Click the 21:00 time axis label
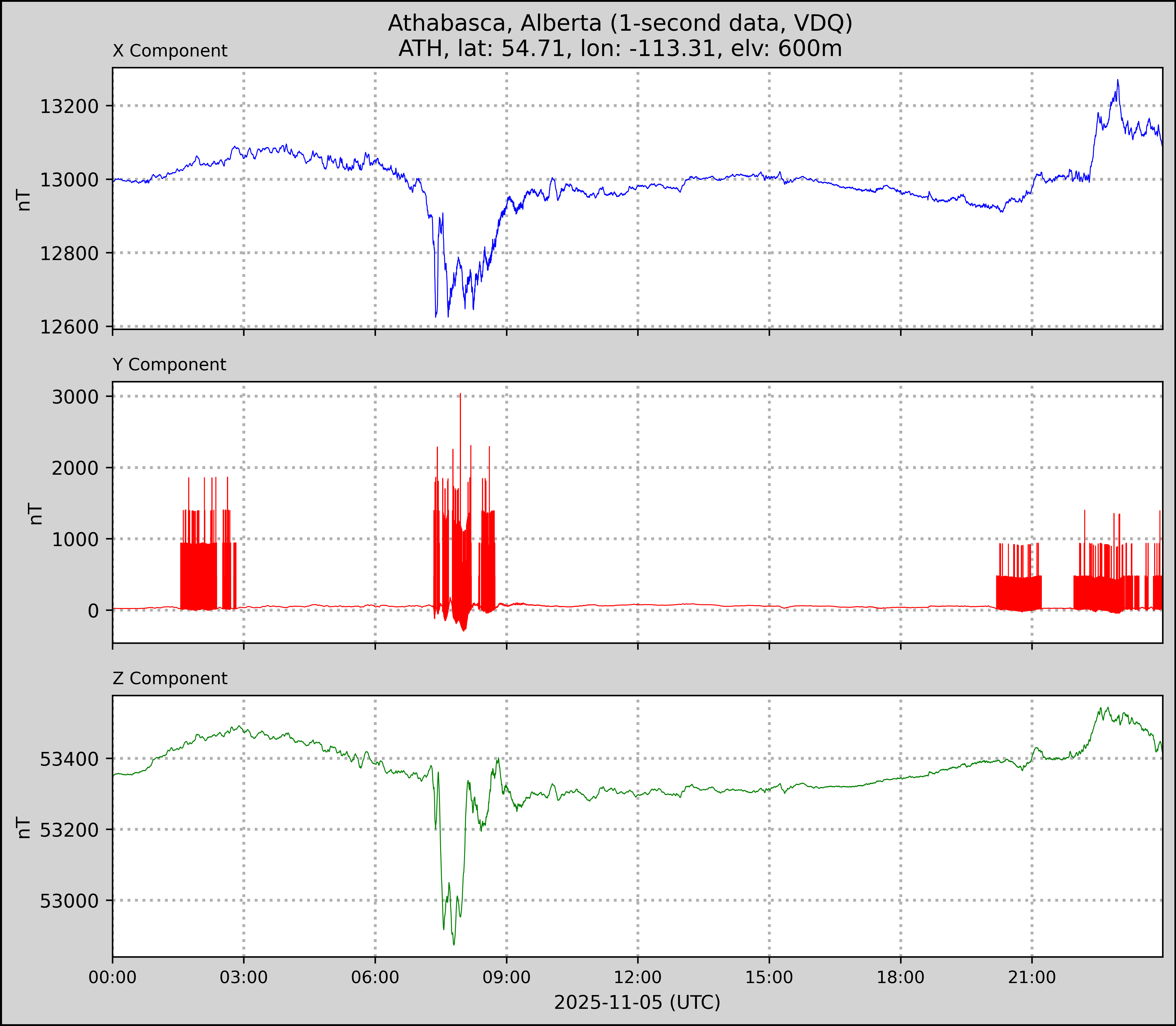Image resolution: width=1176 pixels, height=1026 pixels. [1032, 976]
